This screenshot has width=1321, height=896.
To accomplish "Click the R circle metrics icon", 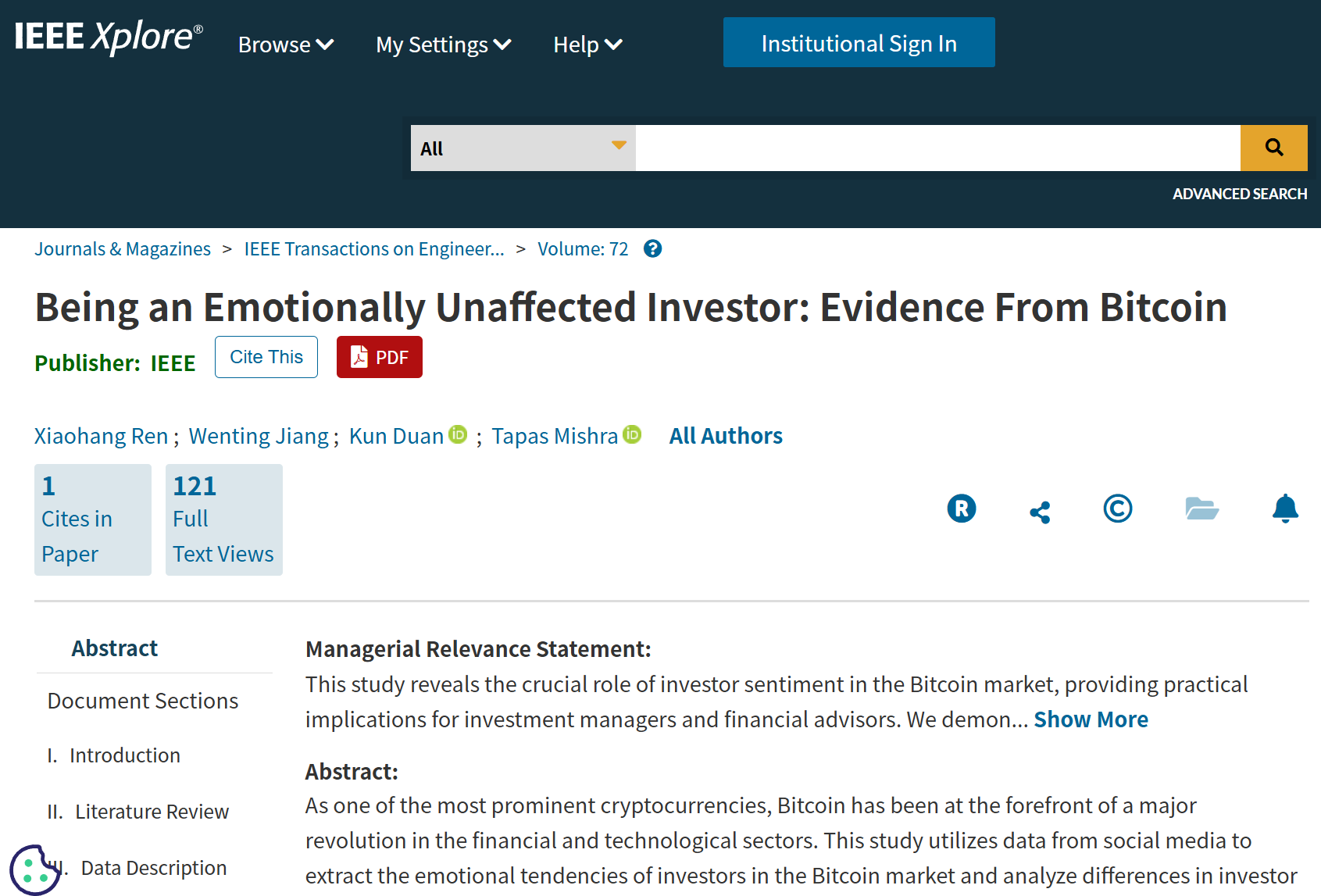I will (x=962, y=508).
